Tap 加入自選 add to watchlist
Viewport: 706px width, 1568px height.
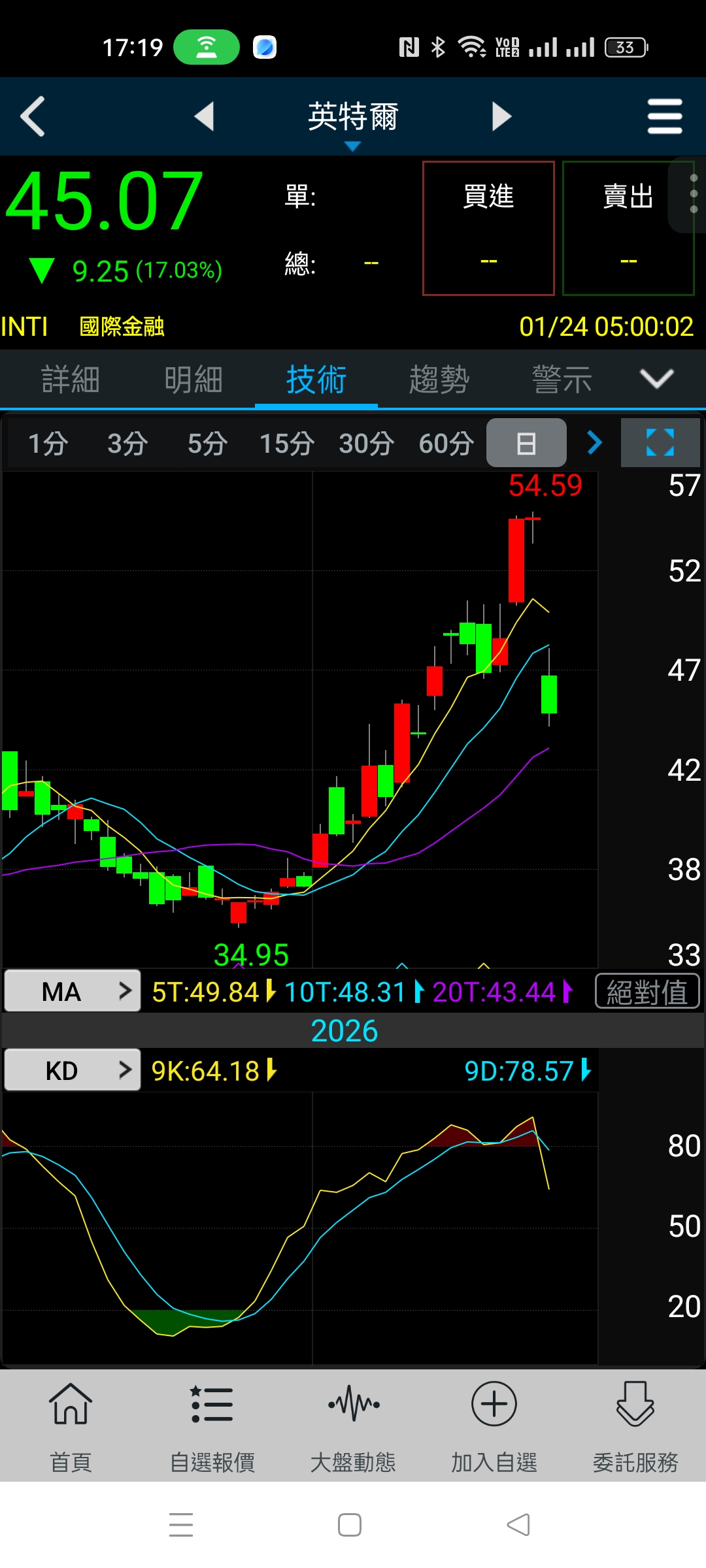pos(494,1426)
